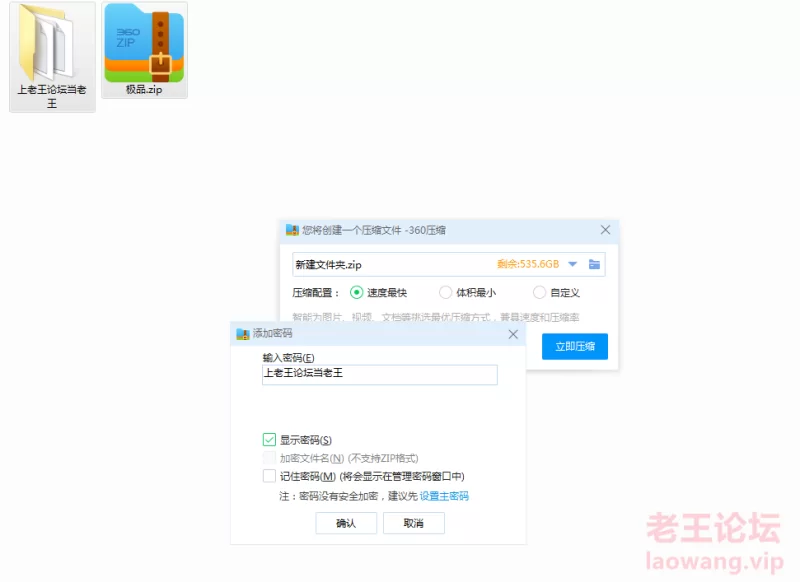Click the 剩余:535.6GB free space text

(x=528, y=264)
